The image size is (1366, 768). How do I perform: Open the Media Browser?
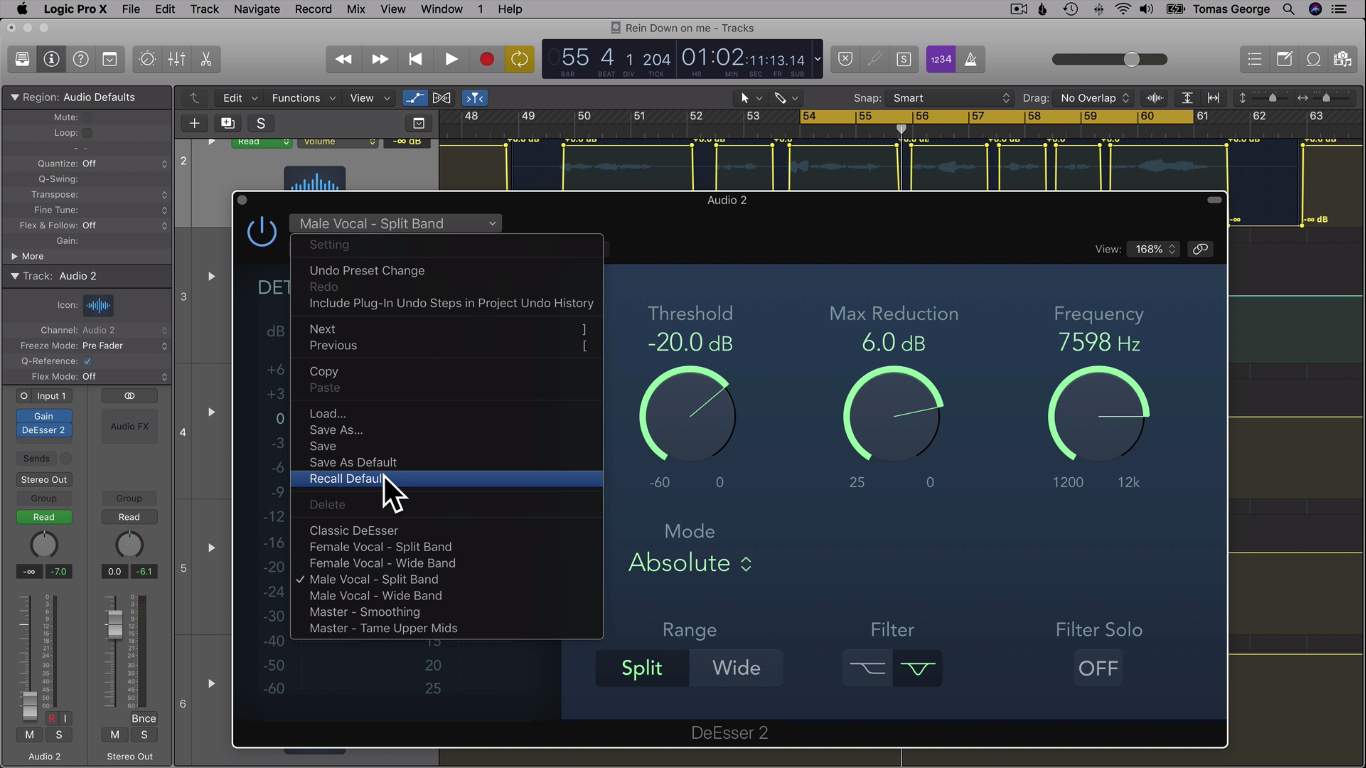point(1343,59)
